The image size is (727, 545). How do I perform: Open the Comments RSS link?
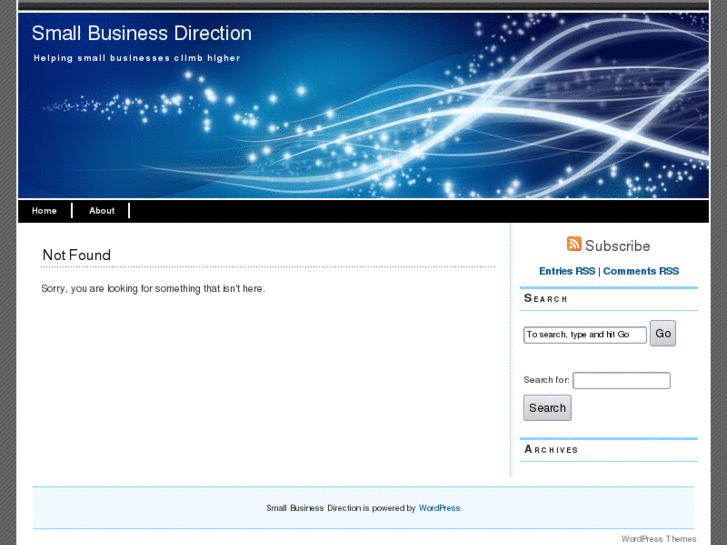641,271
